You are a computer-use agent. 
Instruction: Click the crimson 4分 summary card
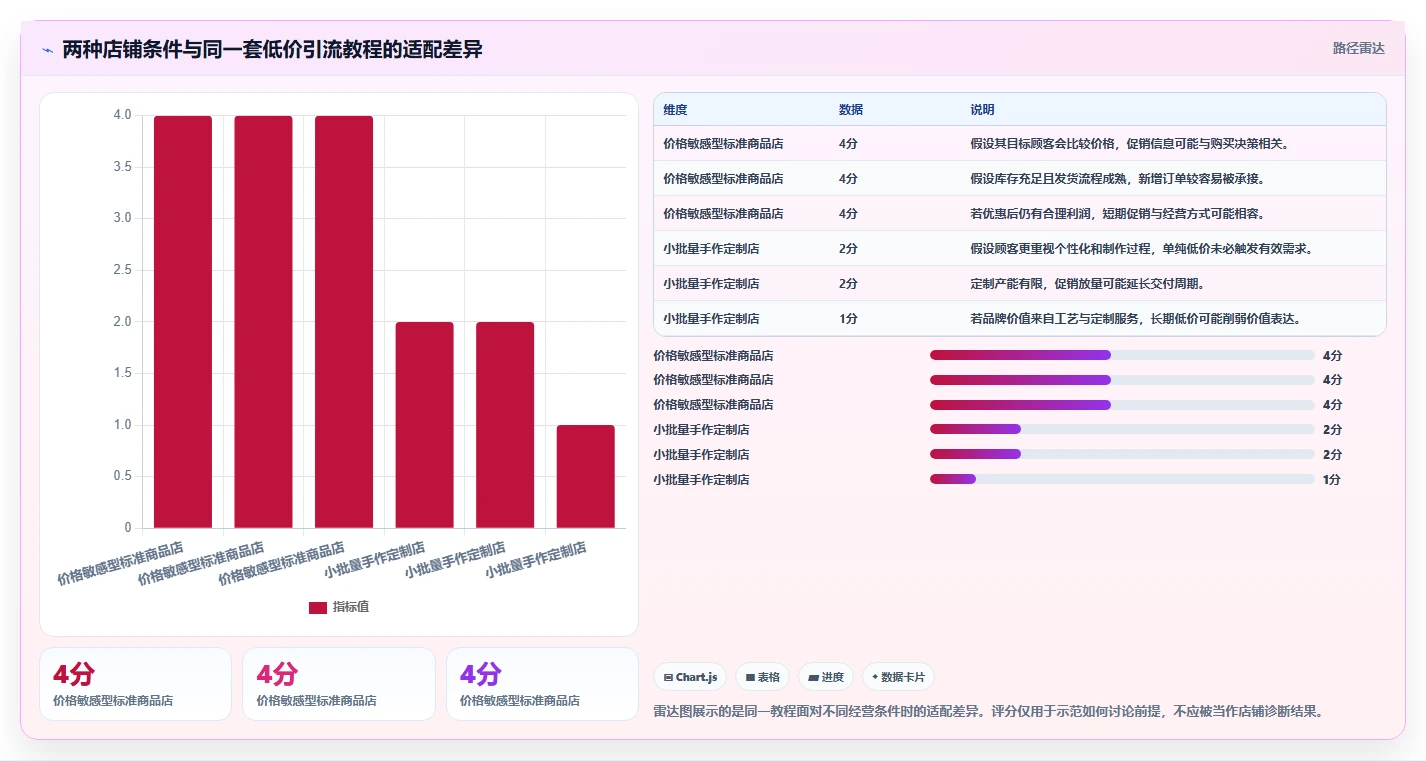point(135,684)
